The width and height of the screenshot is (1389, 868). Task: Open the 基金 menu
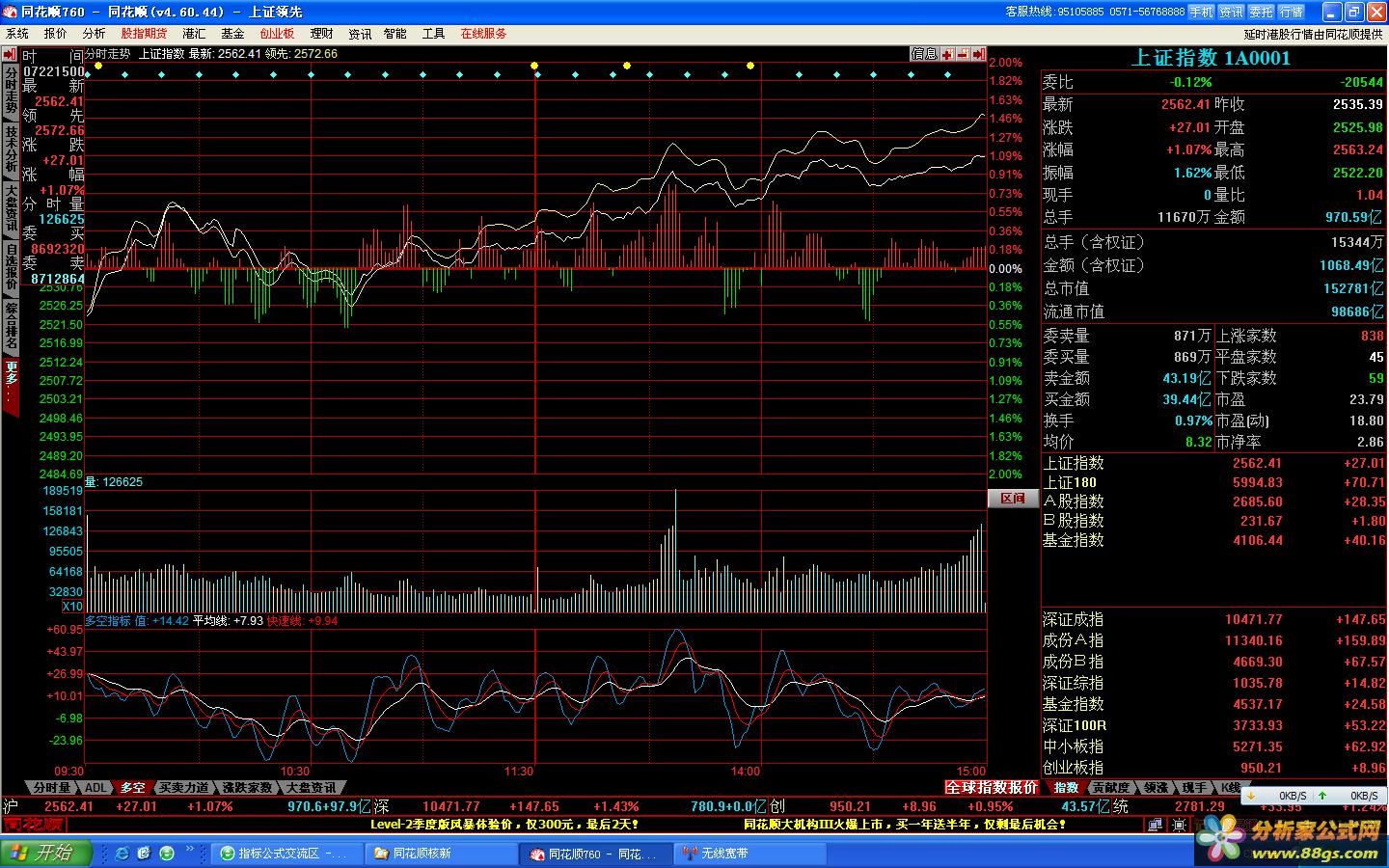pos(232,34)
